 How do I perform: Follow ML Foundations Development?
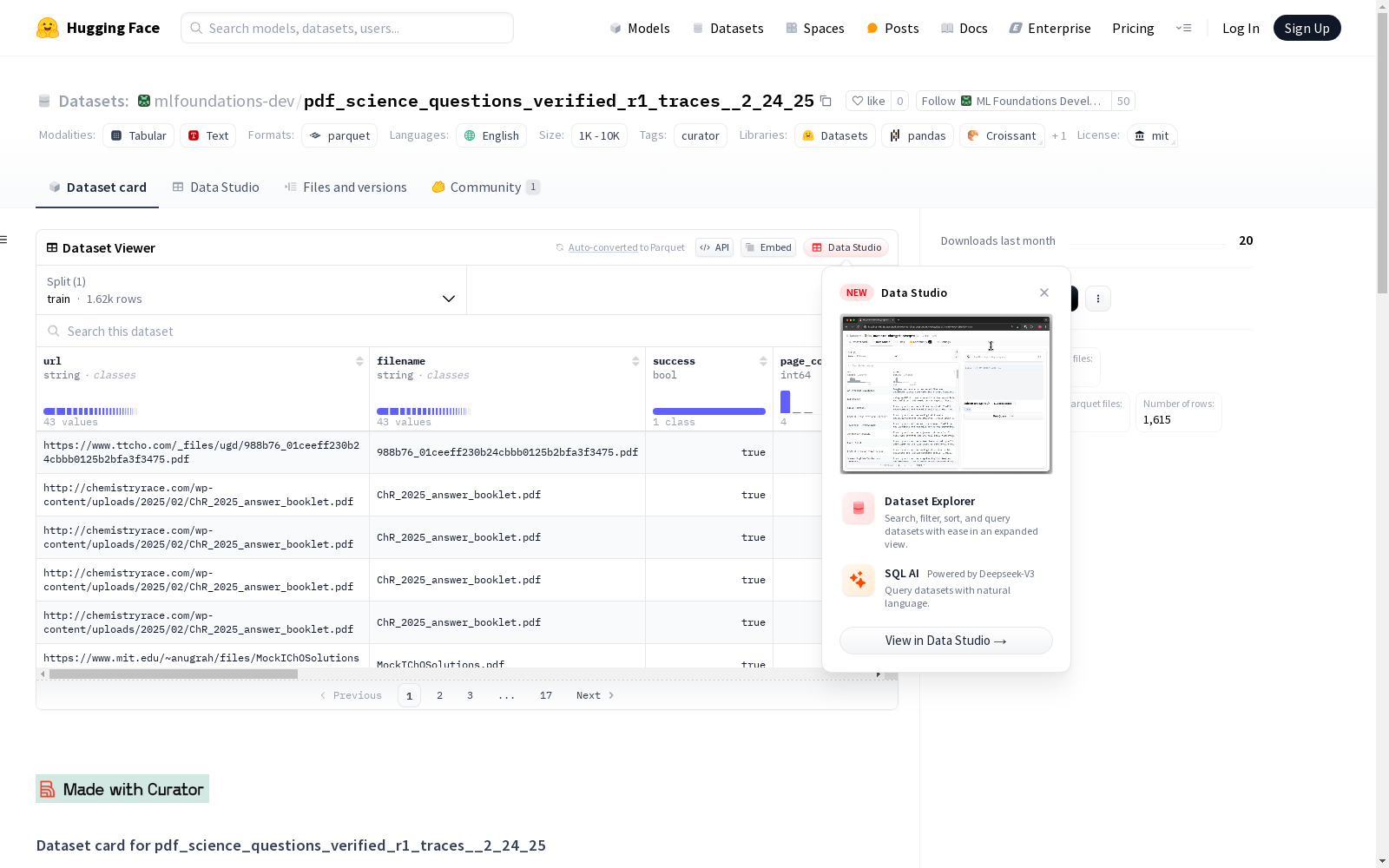1014,101
